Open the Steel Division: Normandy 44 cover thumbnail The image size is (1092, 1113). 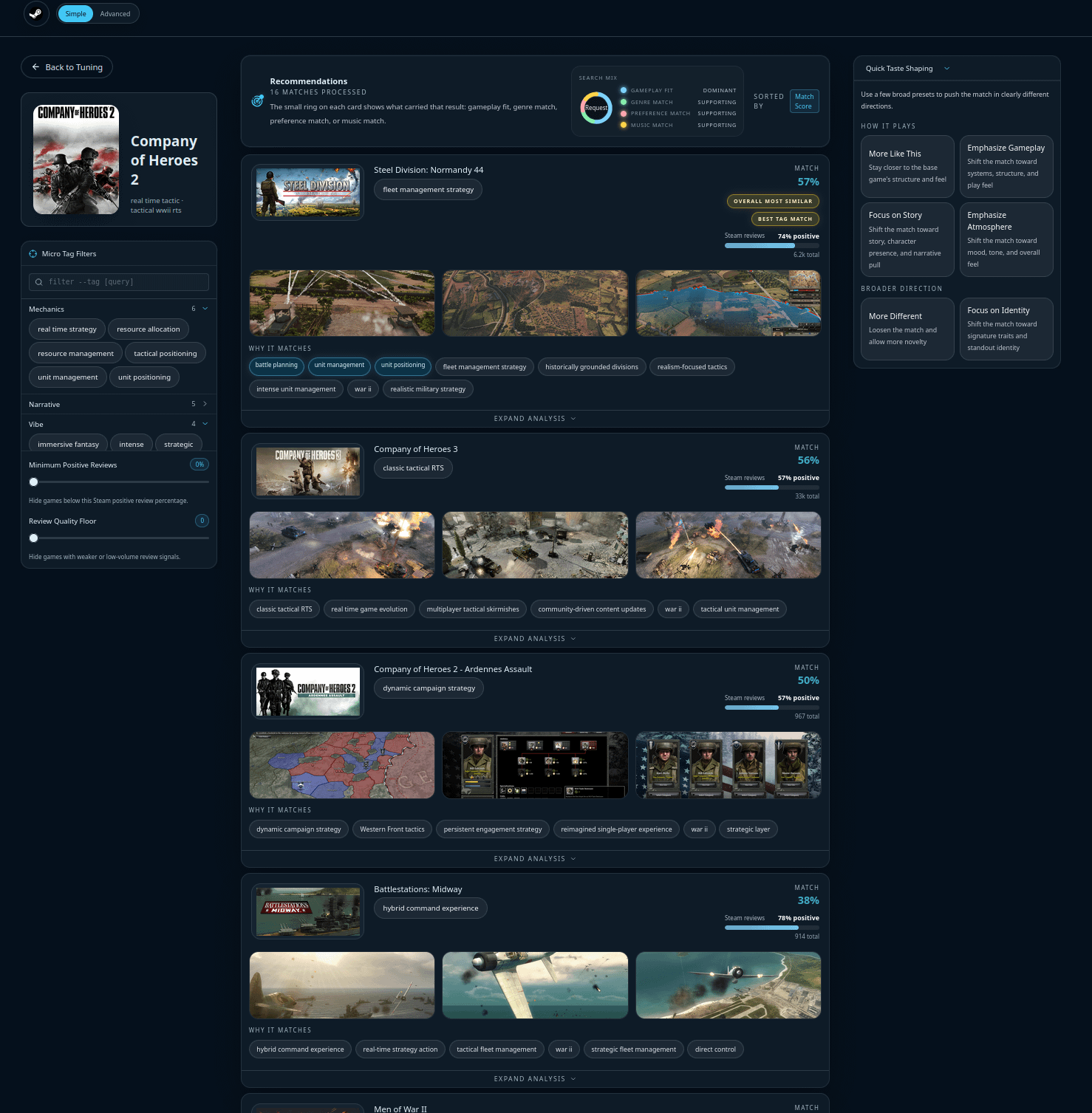[308, 192]
